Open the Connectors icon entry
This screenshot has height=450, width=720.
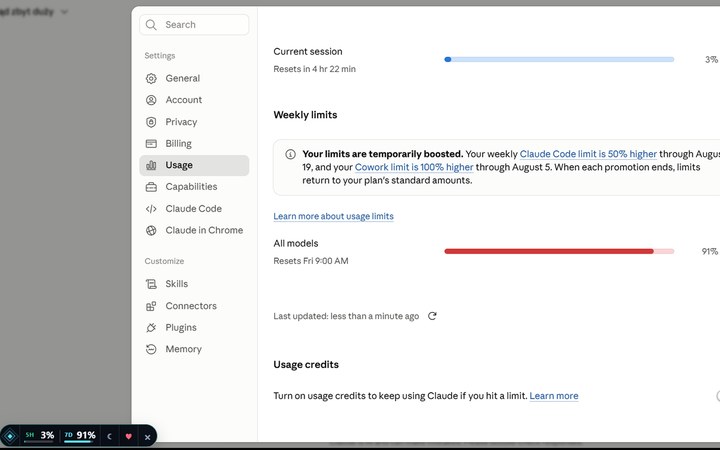pyautogui.click(x=151, y=306)
